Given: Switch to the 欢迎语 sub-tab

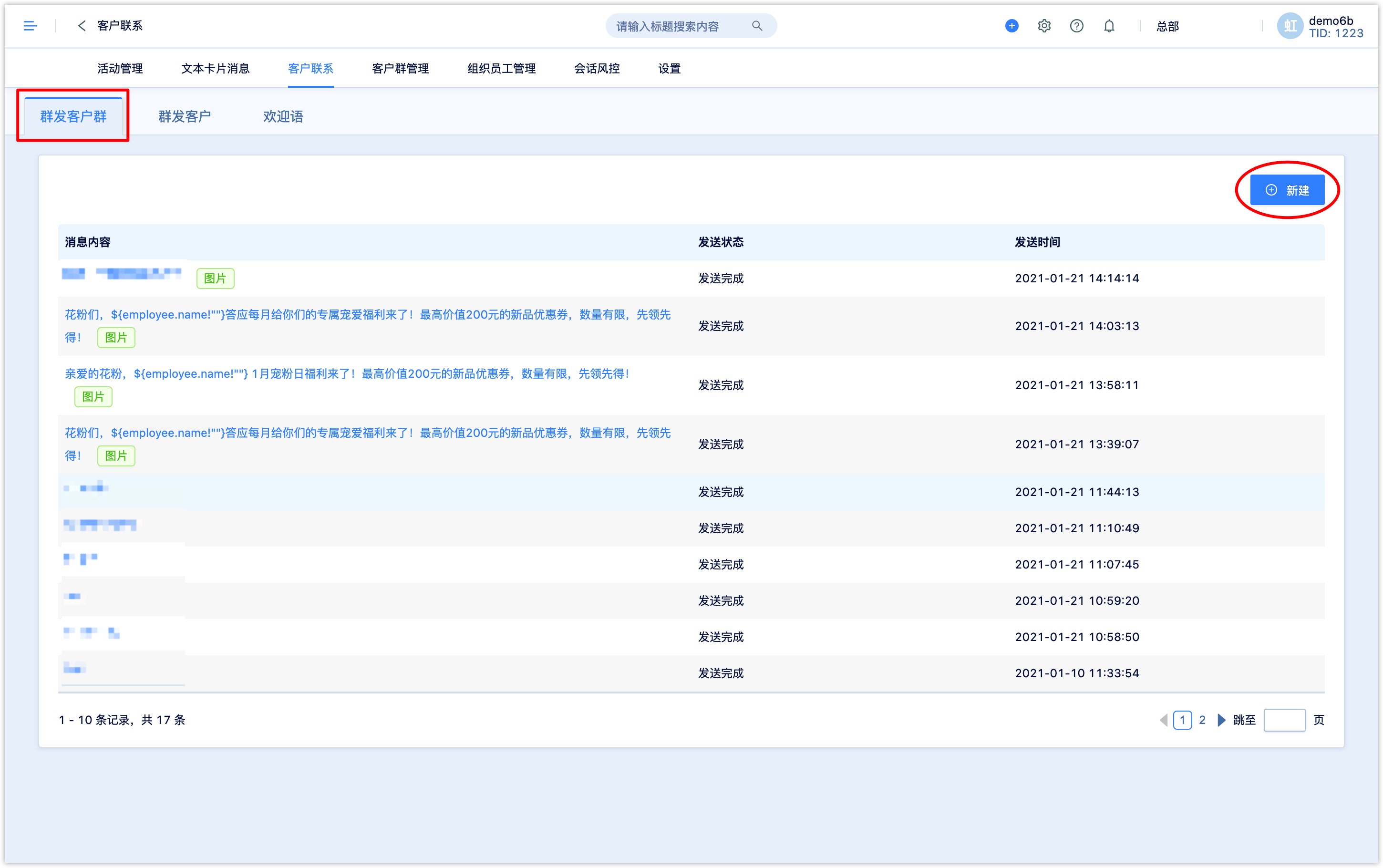Looking at the screenshot, I should (283, 116).
